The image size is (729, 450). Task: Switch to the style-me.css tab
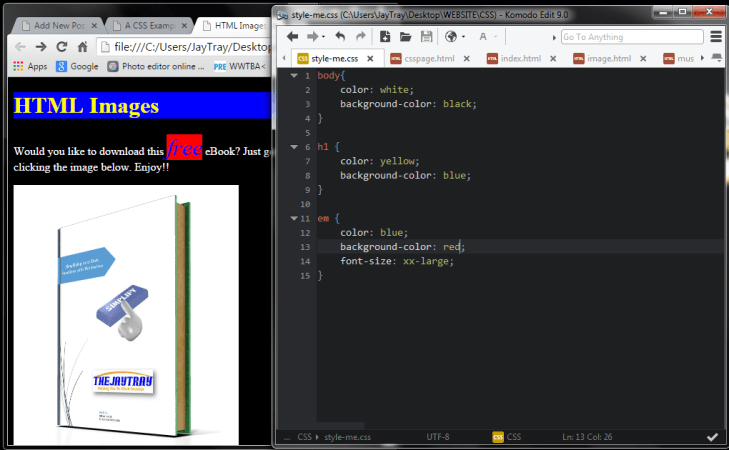[x=334, y=59]
